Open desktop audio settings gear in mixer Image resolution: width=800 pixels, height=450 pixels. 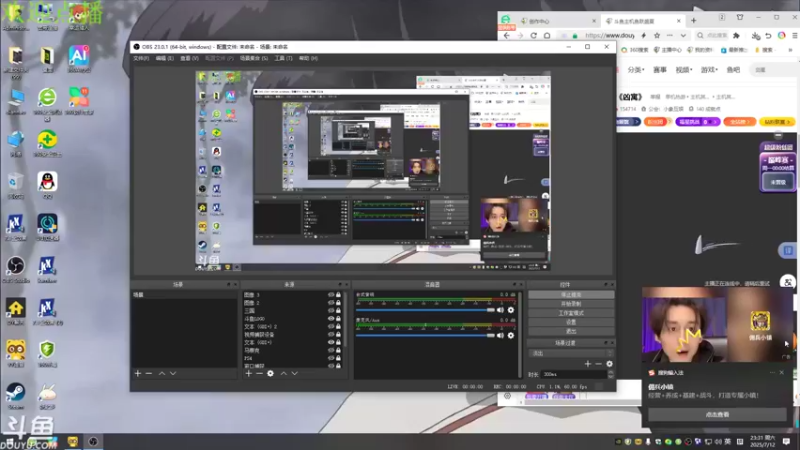(511, 310)
